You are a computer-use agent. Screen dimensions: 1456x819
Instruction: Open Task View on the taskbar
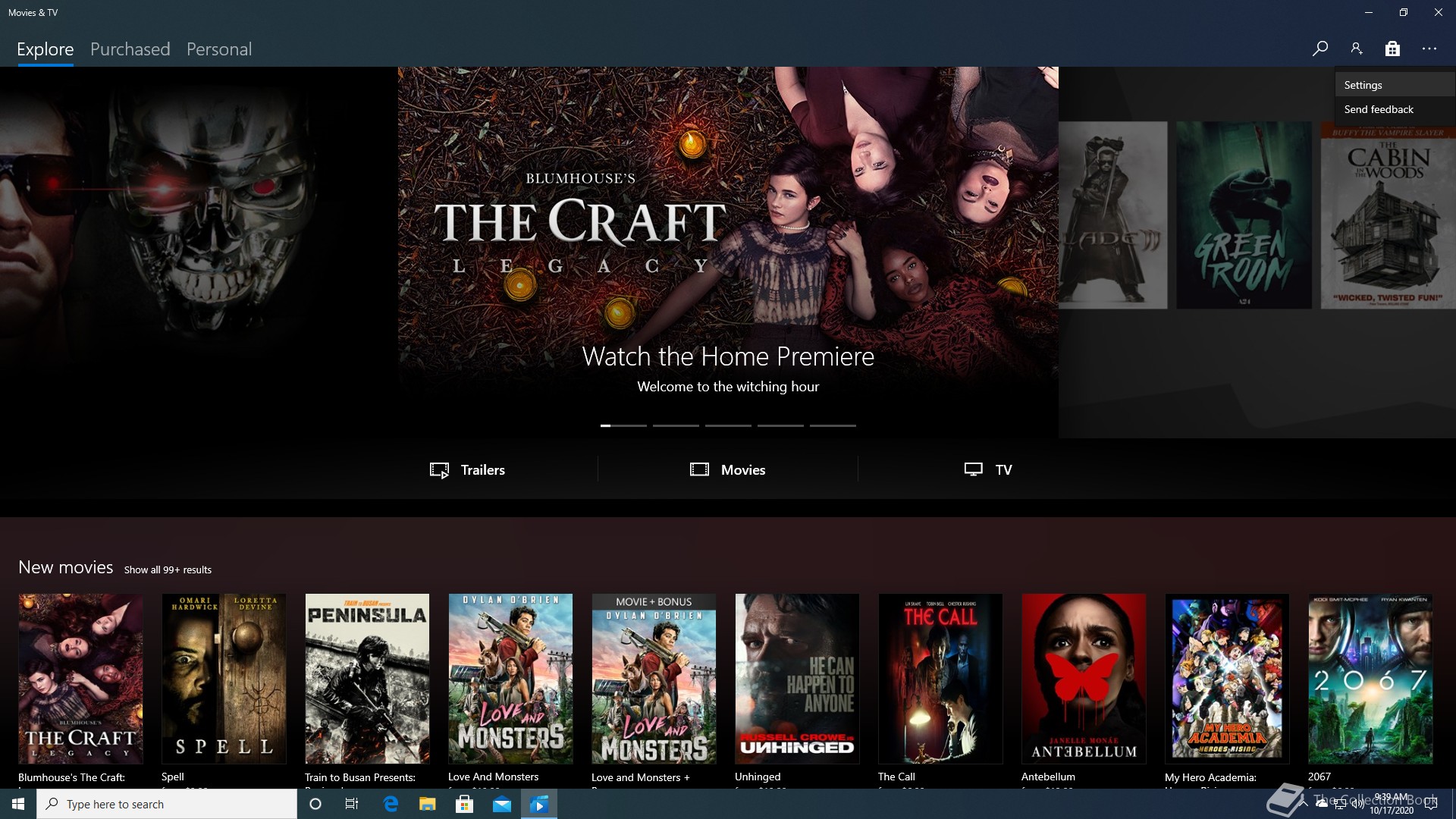tap(352, 804)
